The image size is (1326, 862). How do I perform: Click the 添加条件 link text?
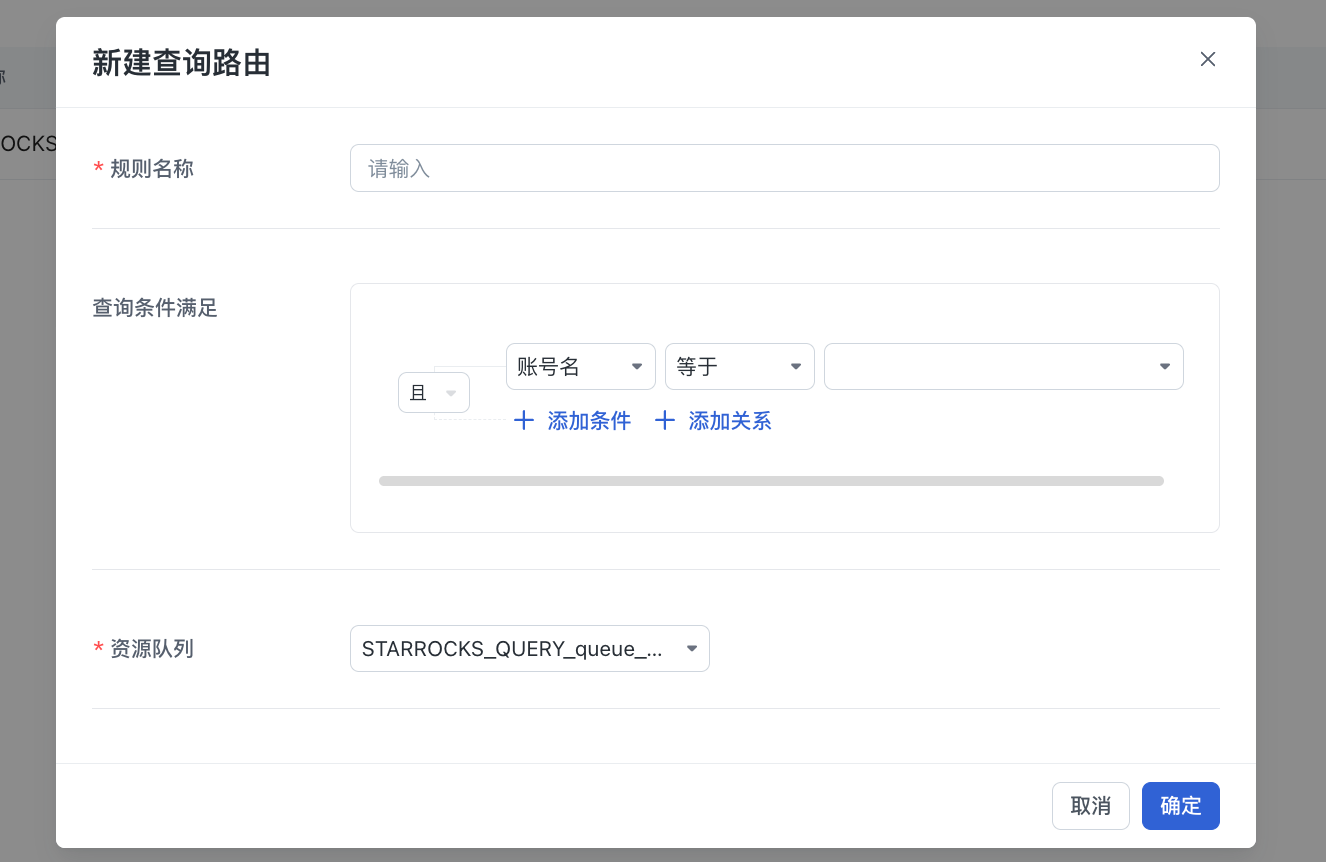pos(589,421)
